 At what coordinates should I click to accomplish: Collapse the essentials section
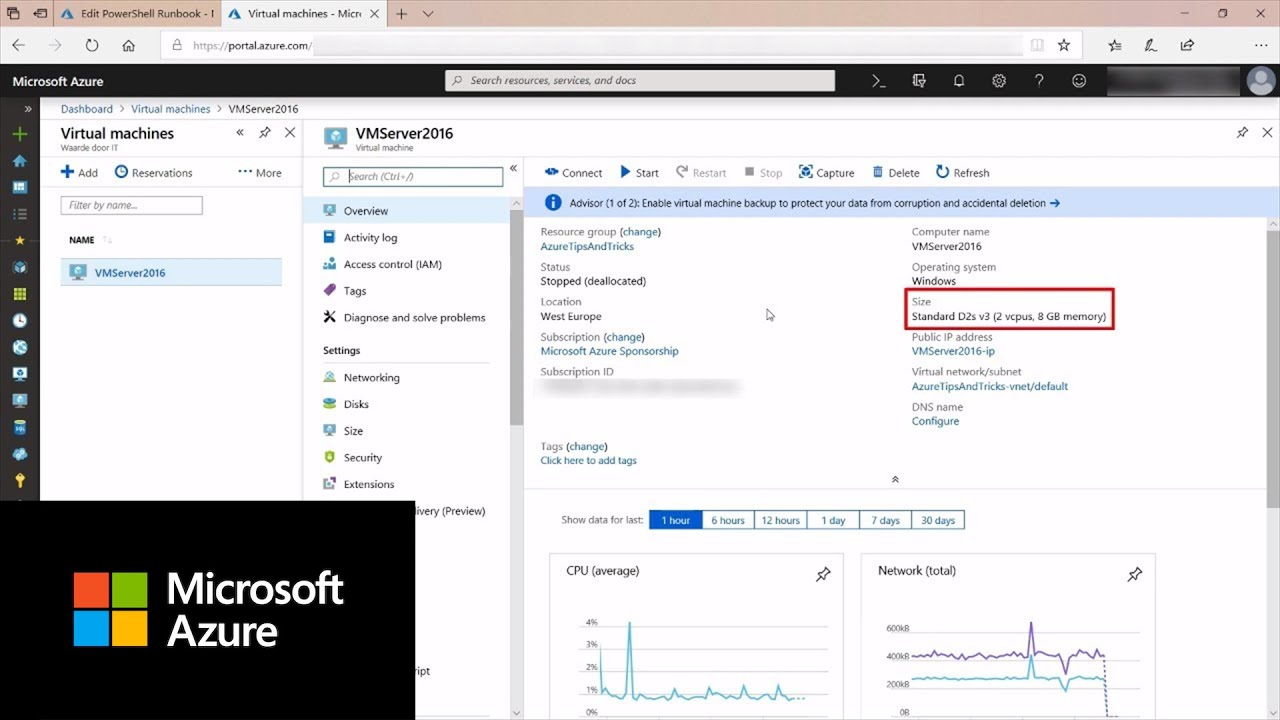pyautogui.click(x=895, y=479)
